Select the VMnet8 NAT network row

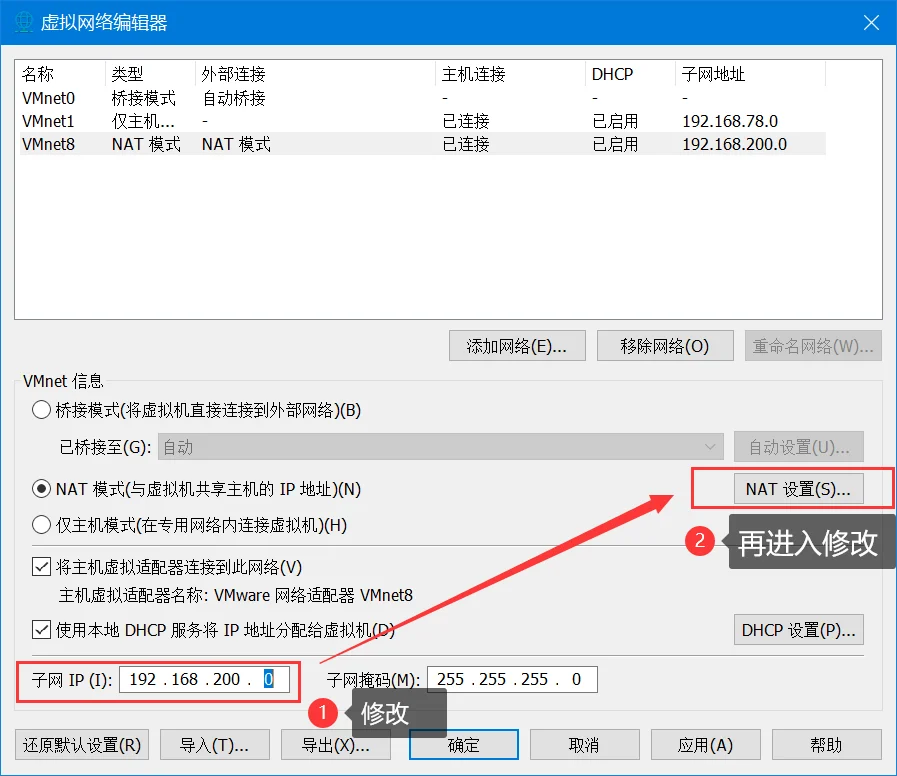(49, 144)
